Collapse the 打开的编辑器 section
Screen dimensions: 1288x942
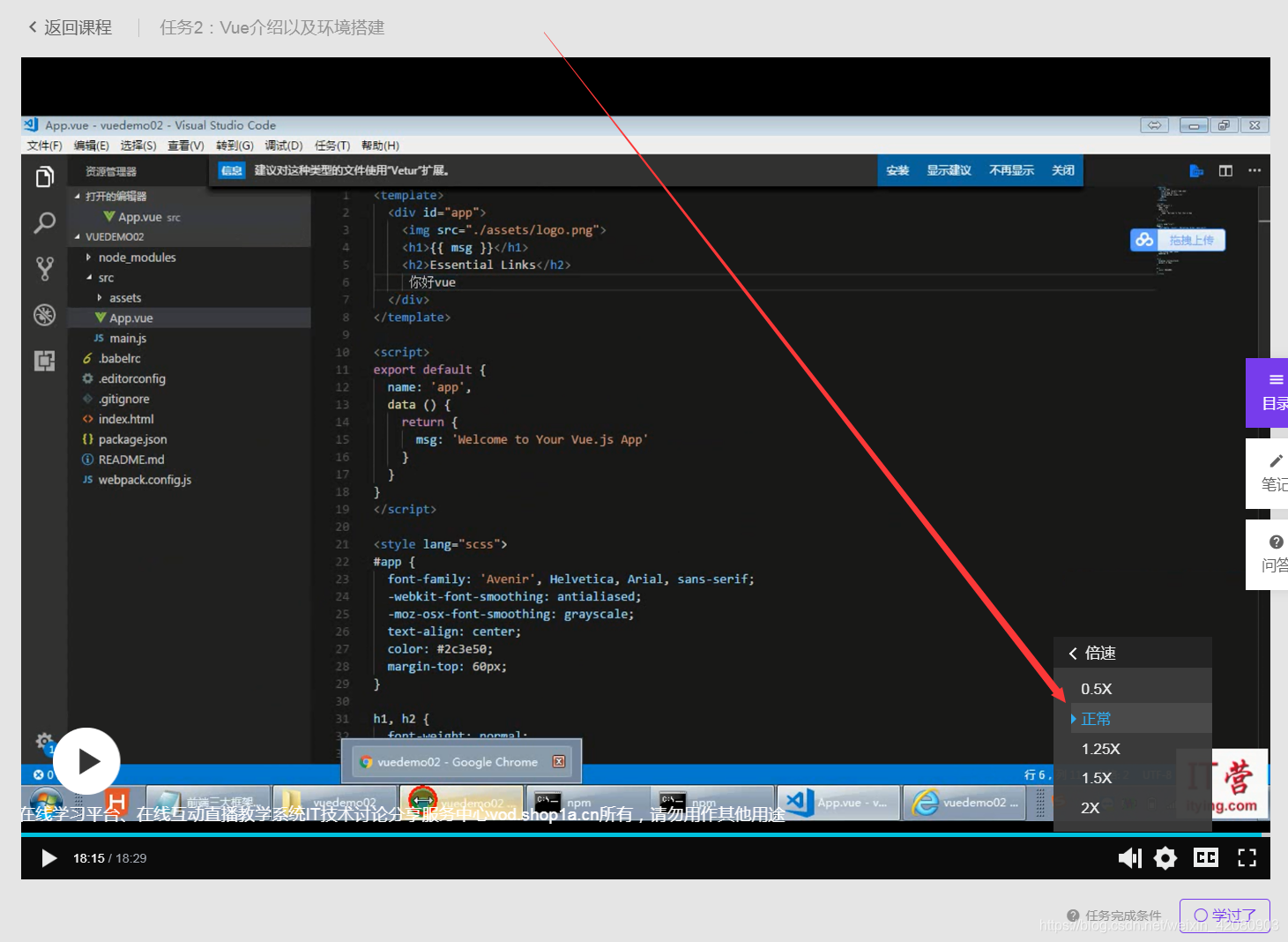tap(190, 196)
